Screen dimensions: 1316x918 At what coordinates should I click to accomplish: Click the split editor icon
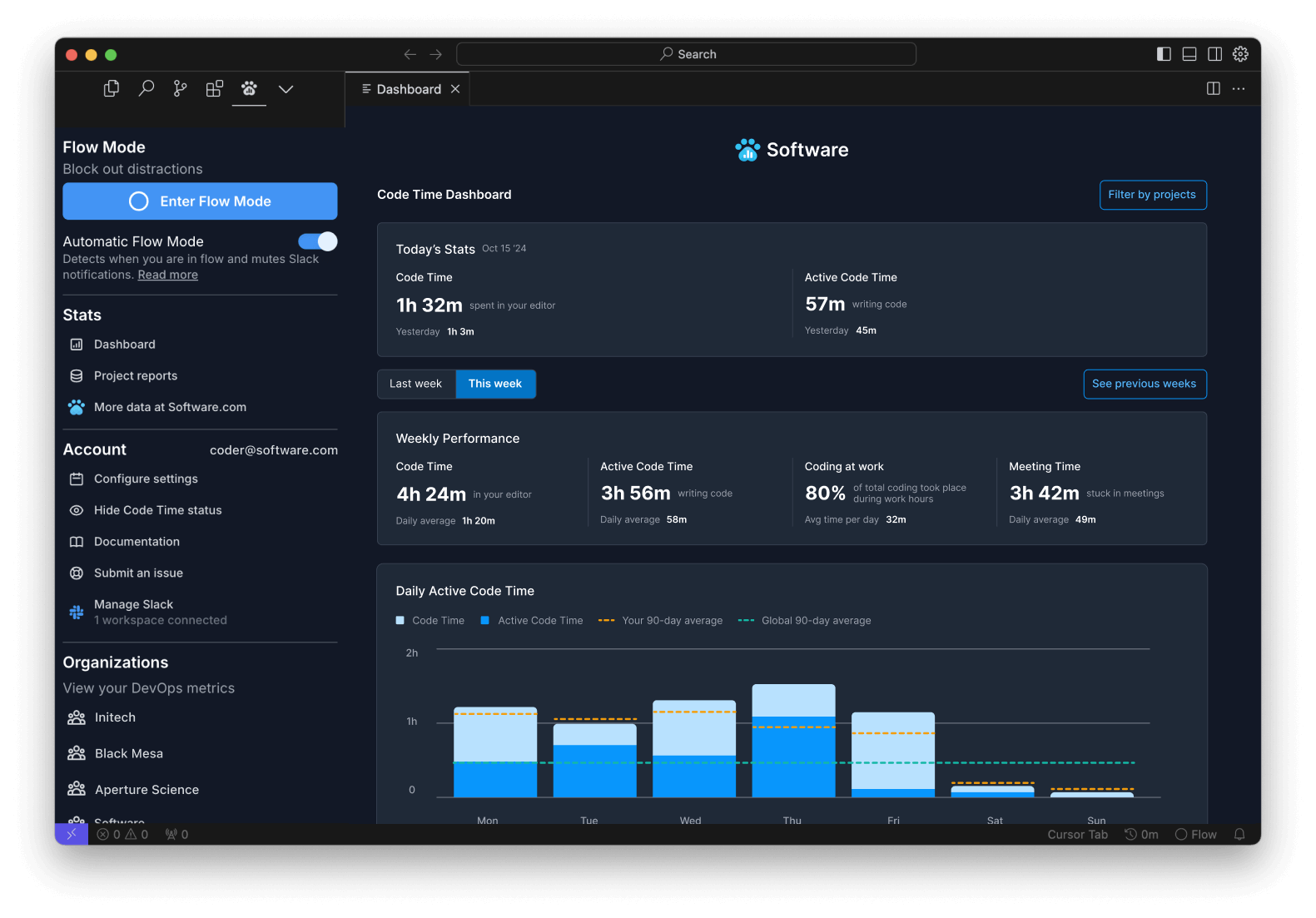pyautogui.click(x=1213, y=89)
